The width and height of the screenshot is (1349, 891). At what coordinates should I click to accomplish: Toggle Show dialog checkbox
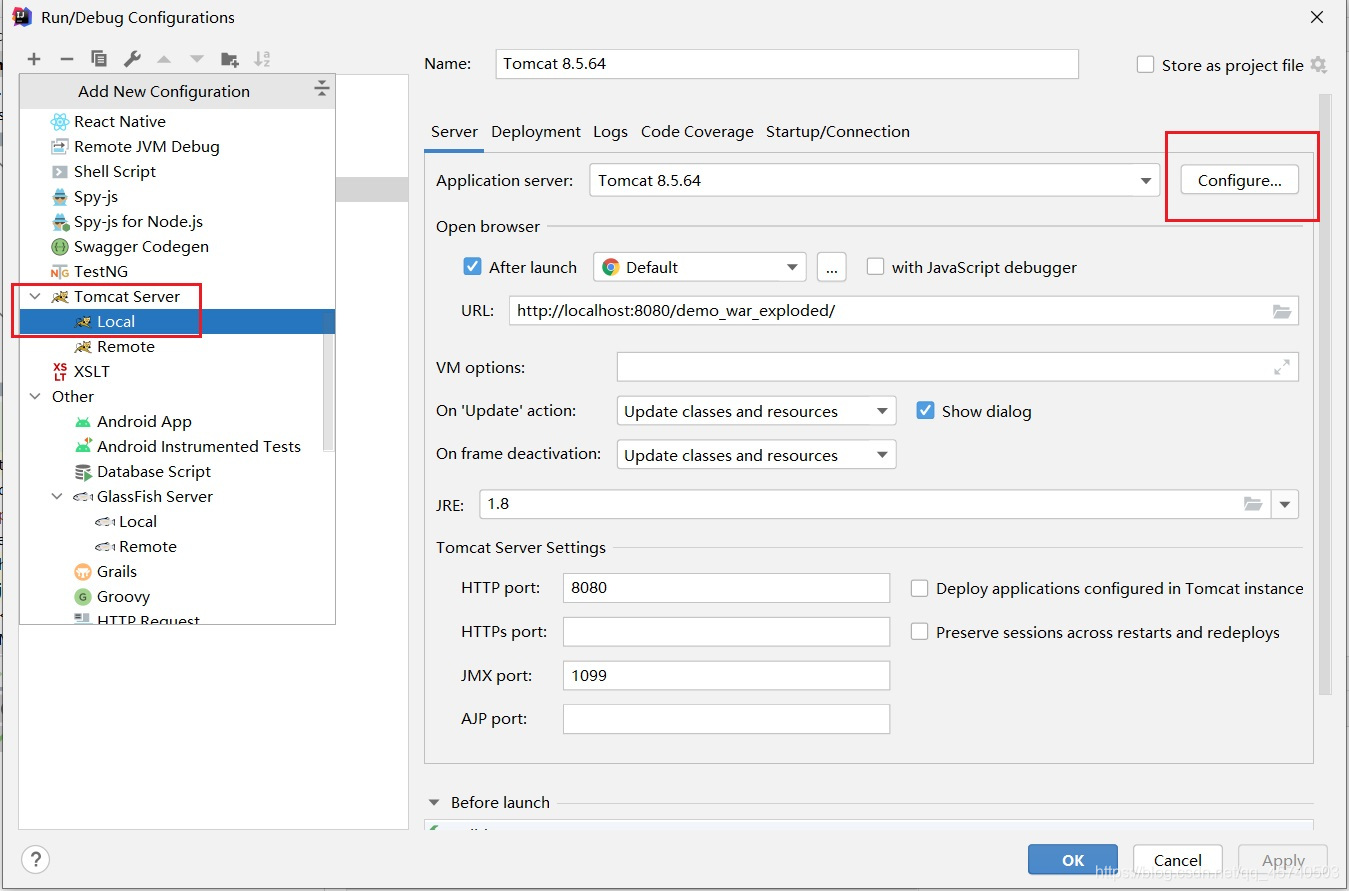926,411
